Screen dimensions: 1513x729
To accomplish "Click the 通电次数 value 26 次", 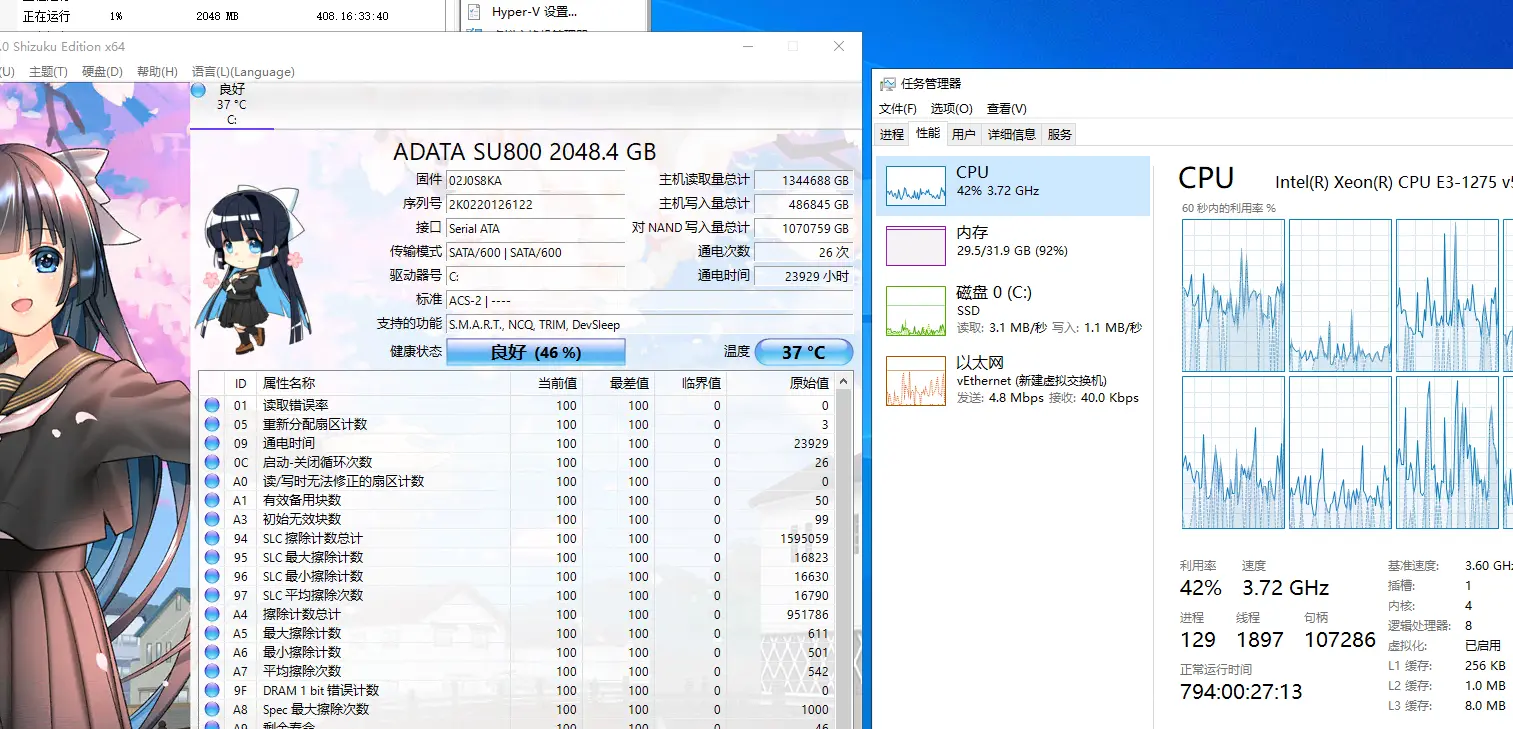I will (804, 252).
